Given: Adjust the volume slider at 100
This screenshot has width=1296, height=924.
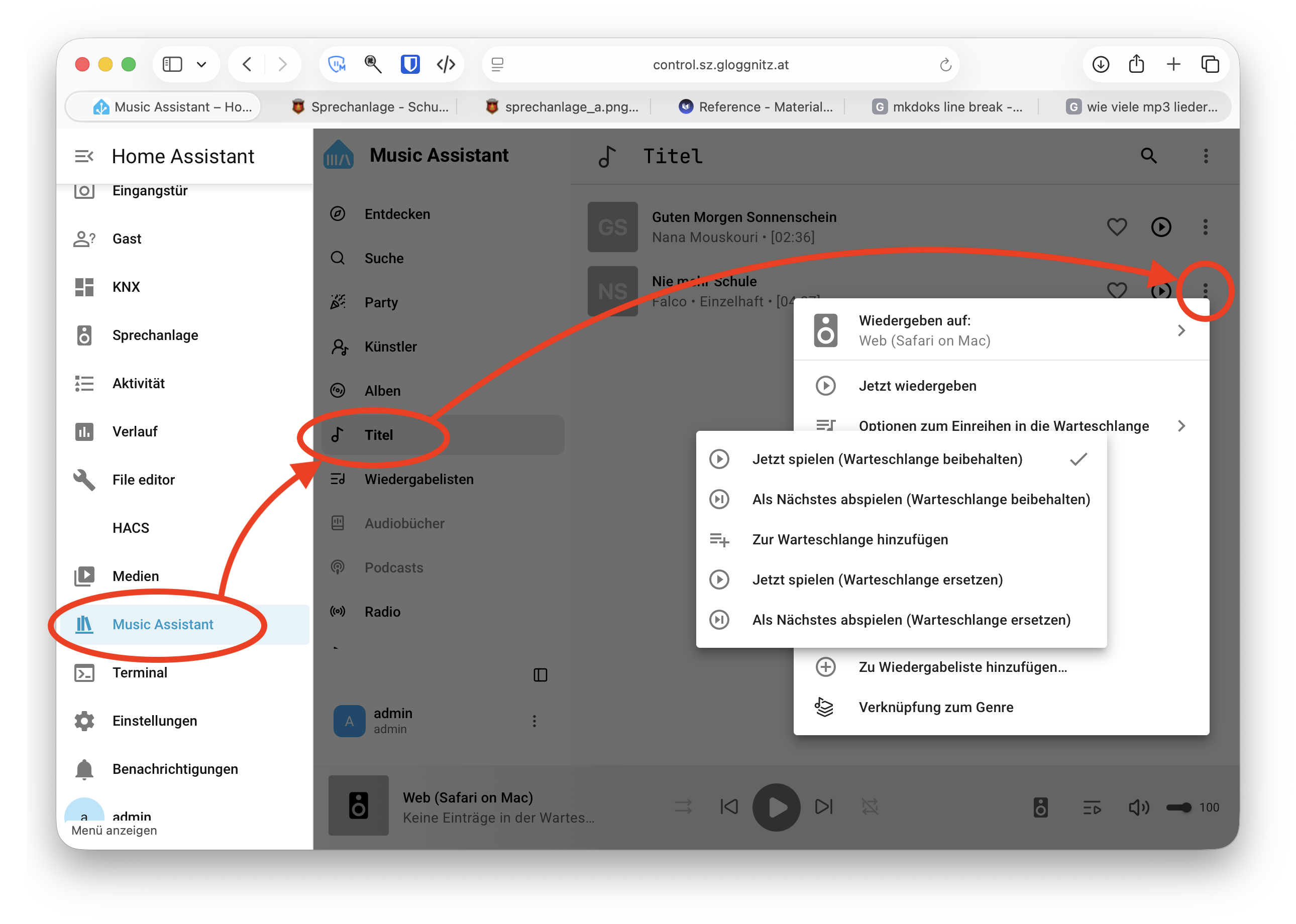Looking at the screenshot, I should (x=1178, y=807).
